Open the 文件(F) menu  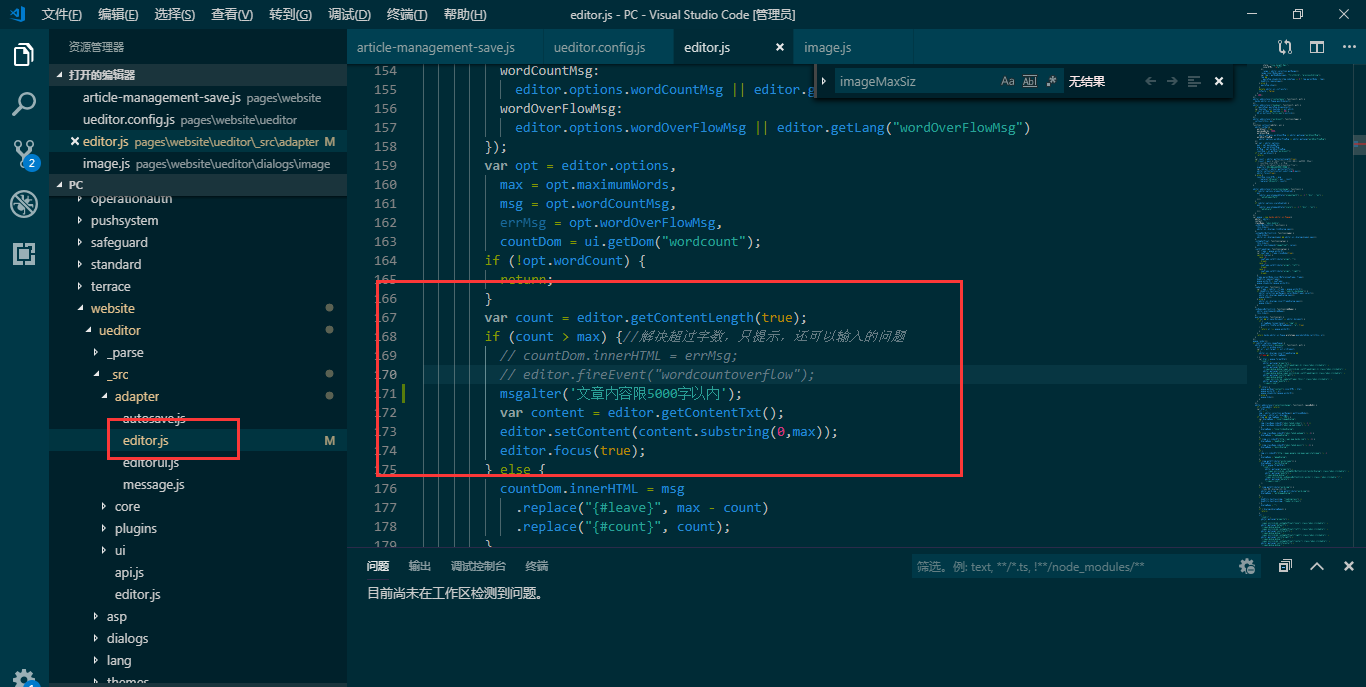point(62,14)
